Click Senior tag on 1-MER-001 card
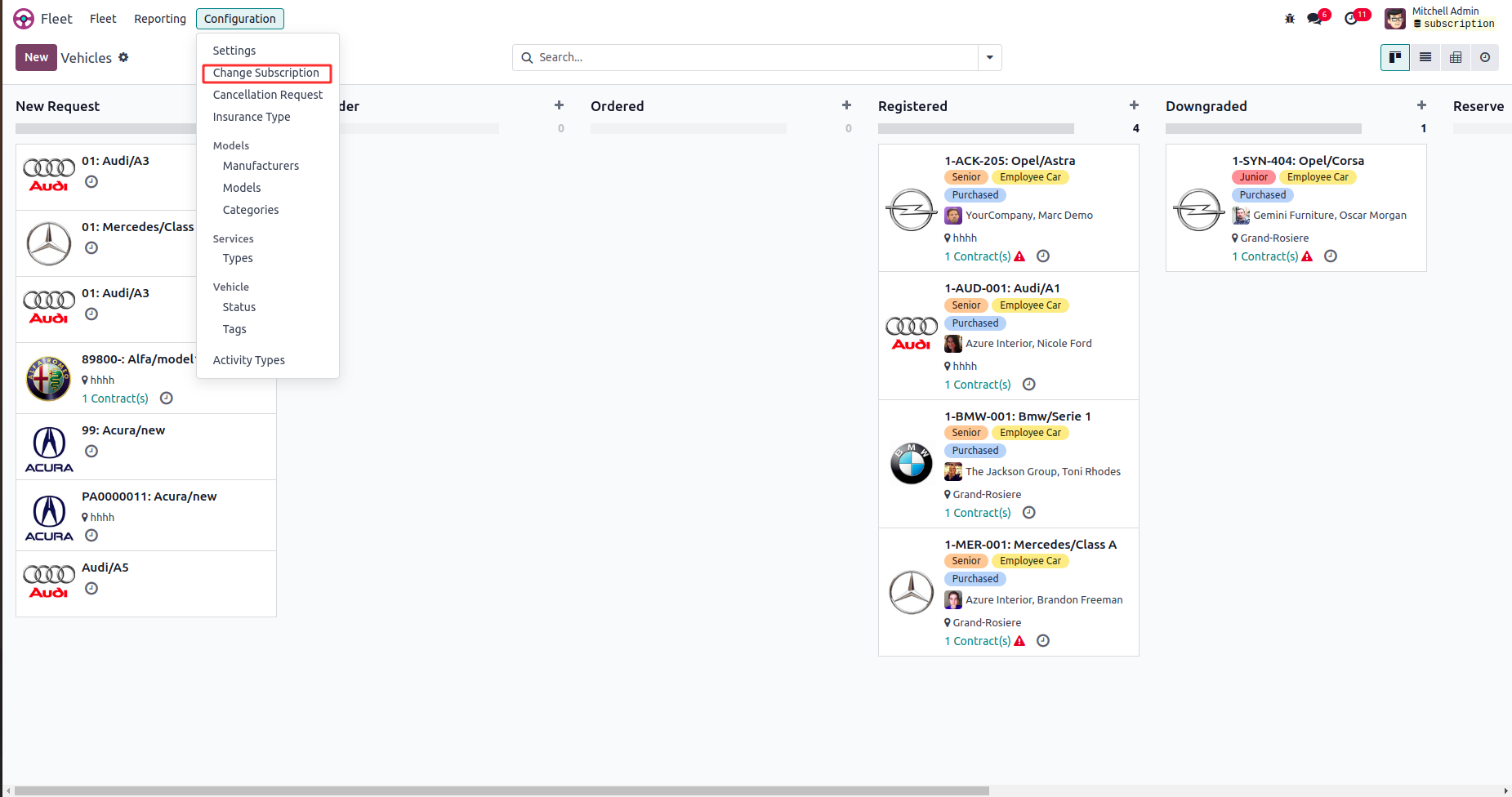 [966, 561]
